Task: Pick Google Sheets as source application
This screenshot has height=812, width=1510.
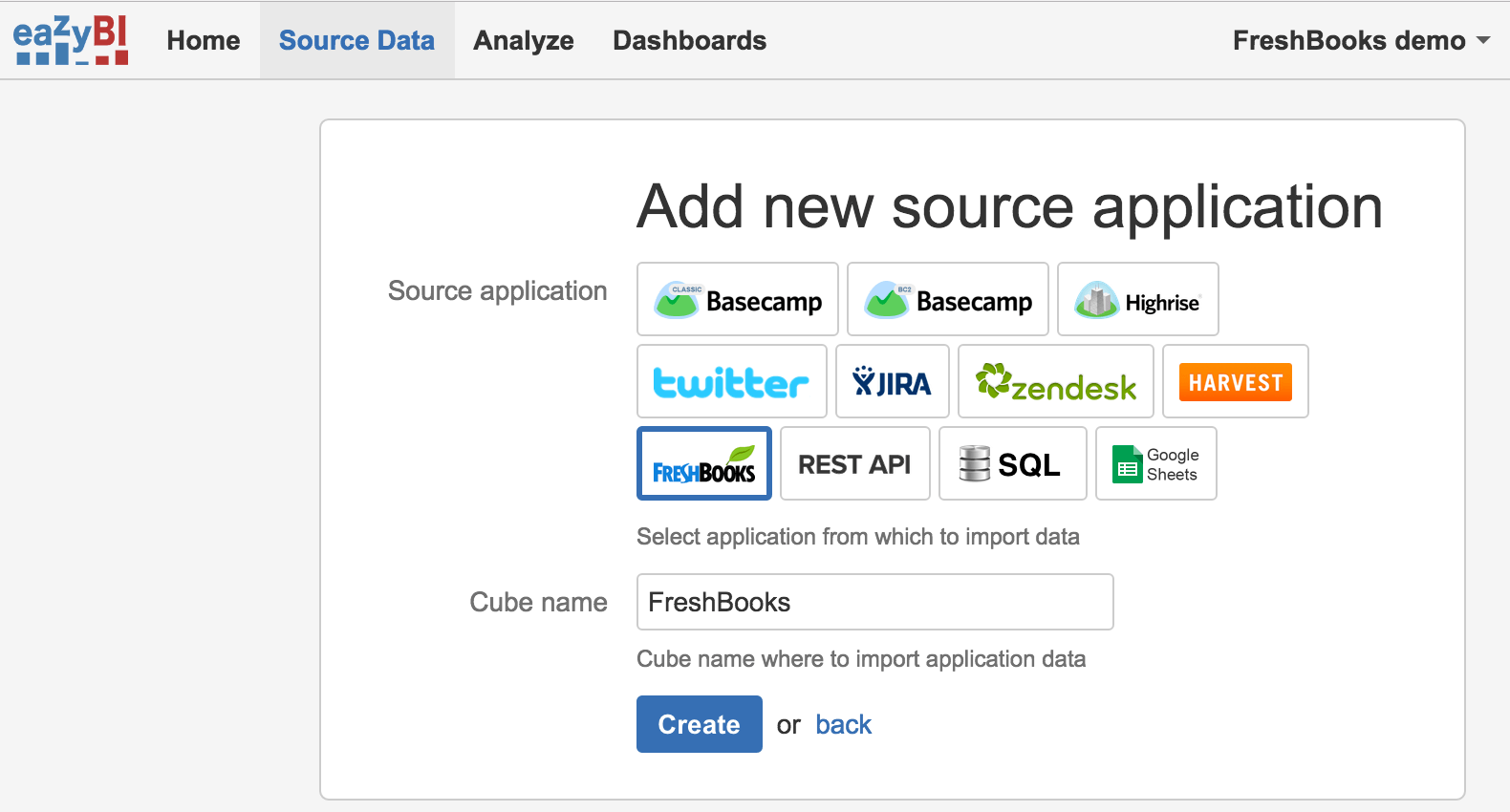Action: coord(1155,464)
